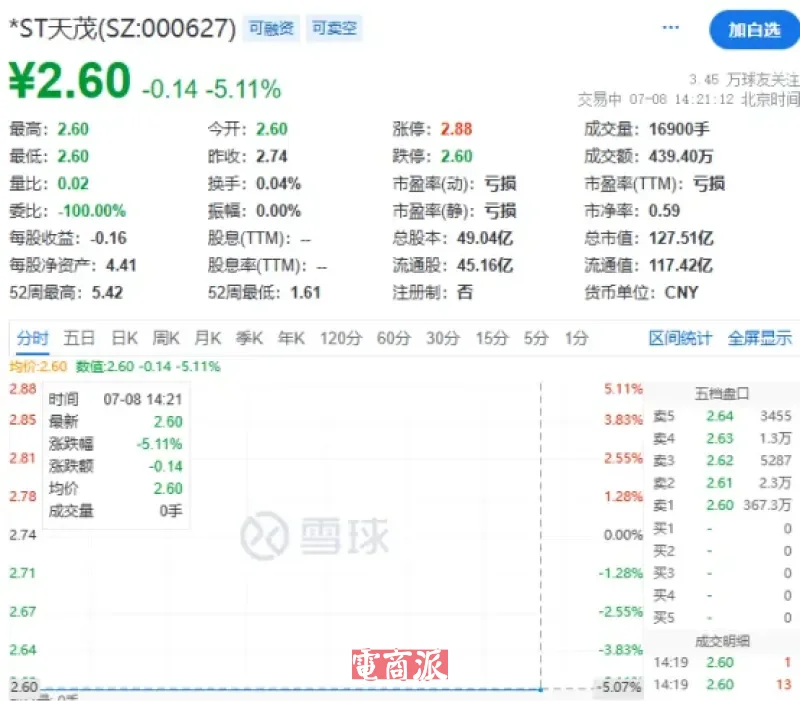This screenshot has height=702, width=800.
Task: Select the 60分 chart tab
Action: click(x=393, y=338)
